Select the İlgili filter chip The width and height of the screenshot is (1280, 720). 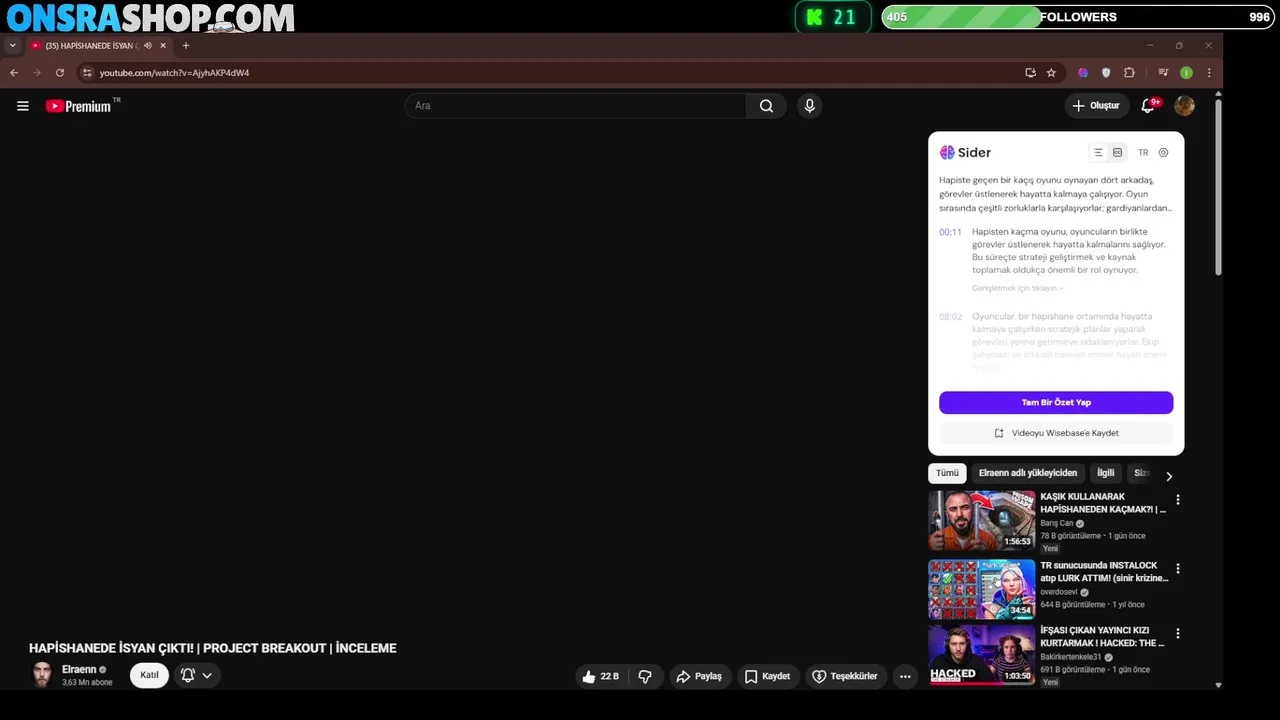tap(1105, 473)
